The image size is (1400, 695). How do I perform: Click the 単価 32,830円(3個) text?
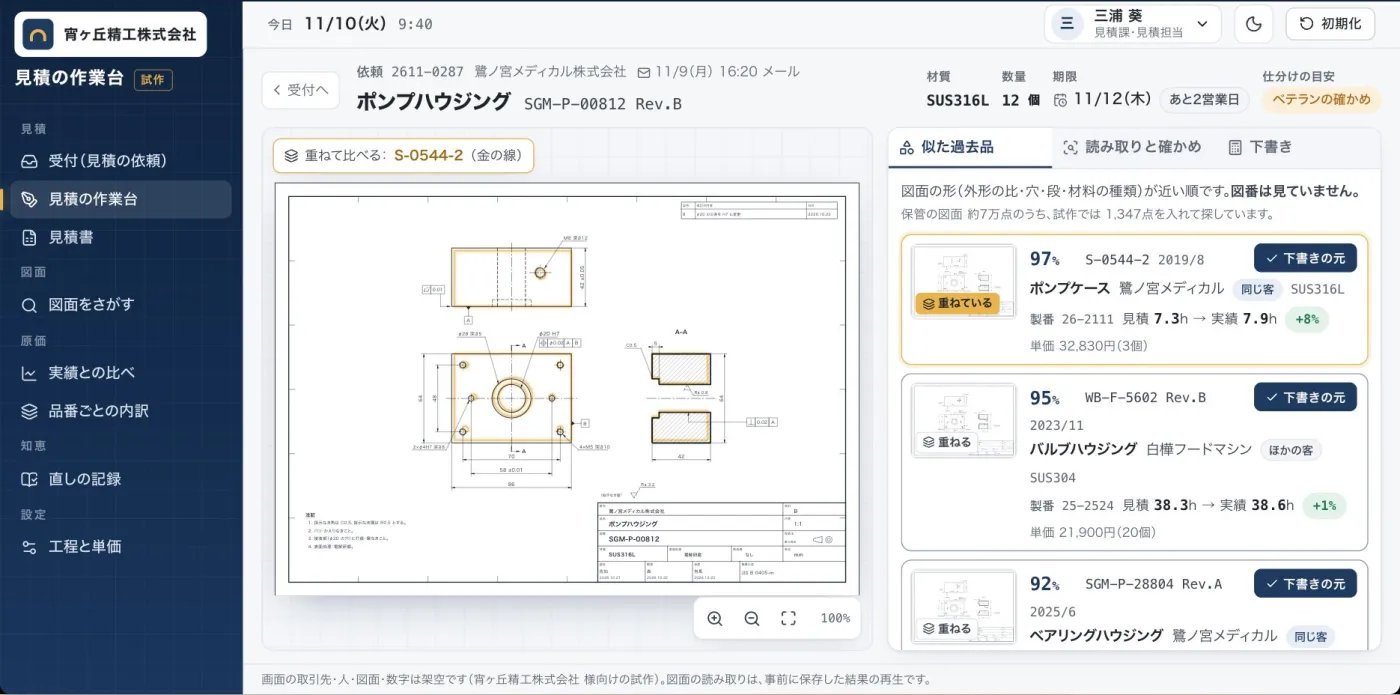pyautogui.click(x=1088, y=346)
